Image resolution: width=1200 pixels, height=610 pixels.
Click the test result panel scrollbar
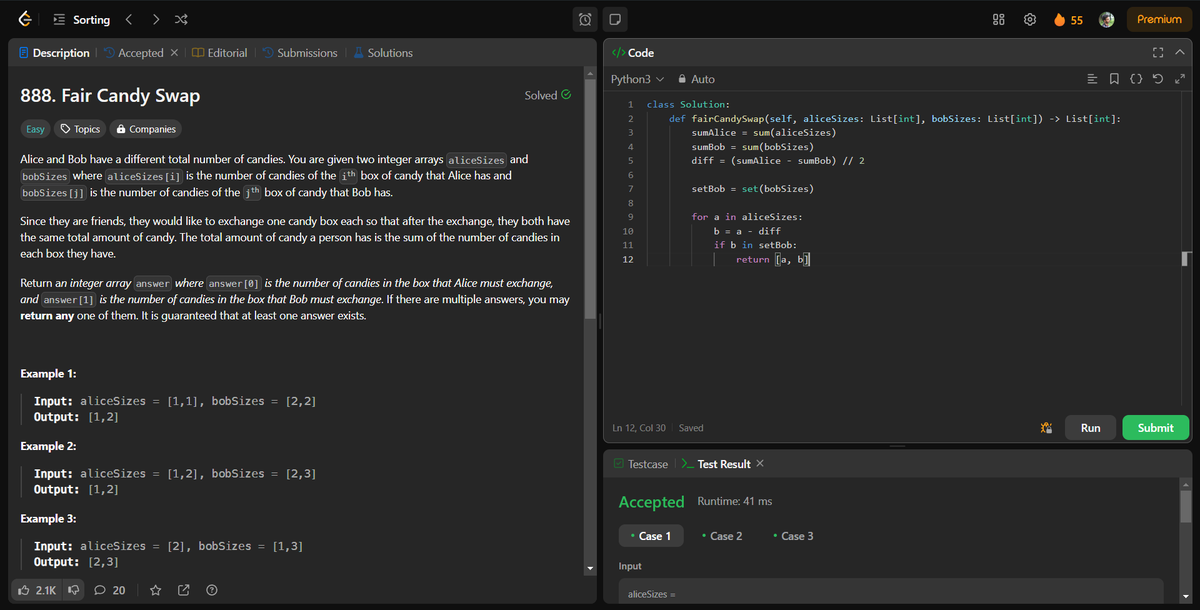point(1185,507)
